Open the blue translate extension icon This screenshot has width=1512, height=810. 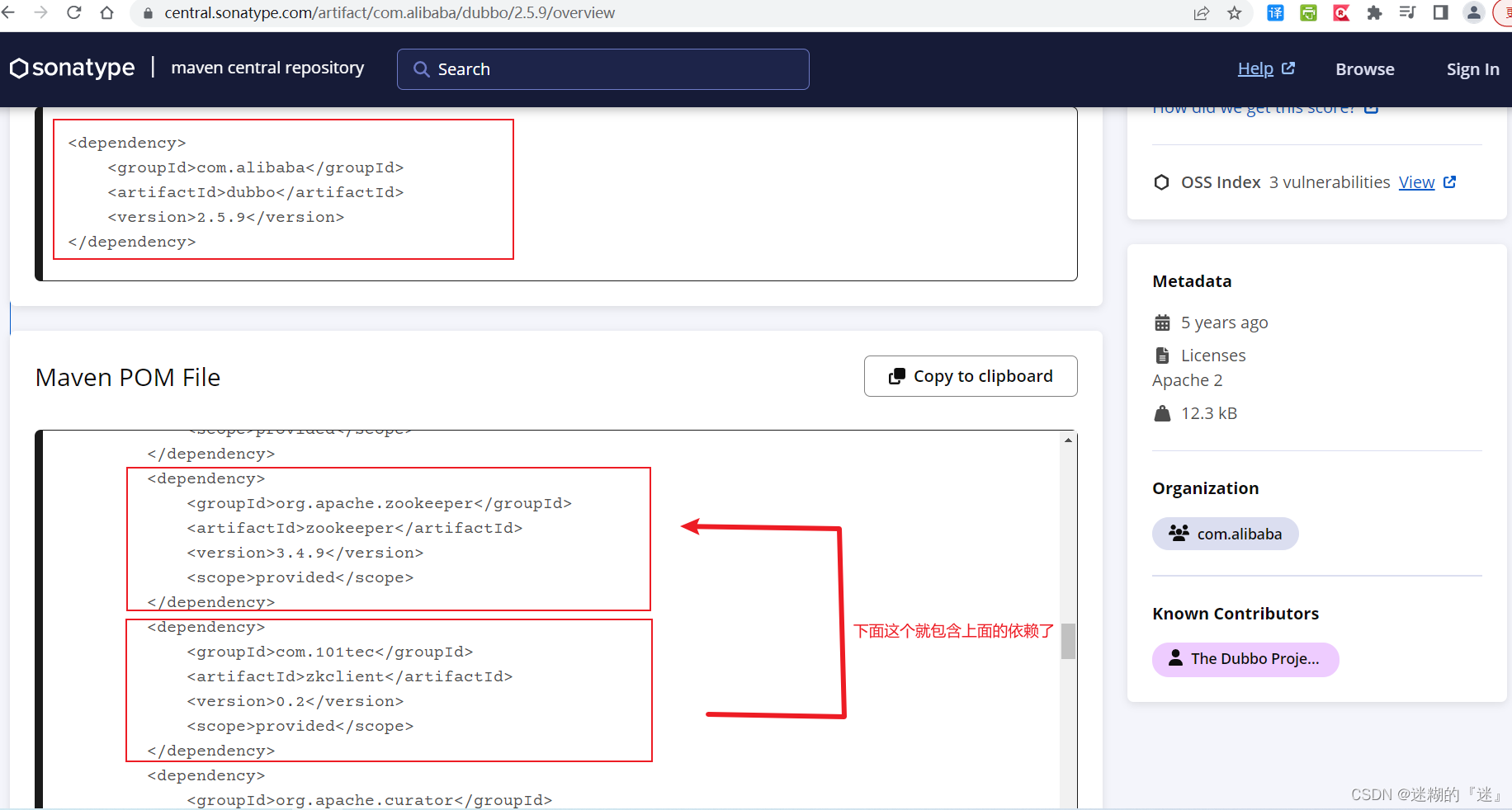pyautogui.click(x=1275, y=13)
